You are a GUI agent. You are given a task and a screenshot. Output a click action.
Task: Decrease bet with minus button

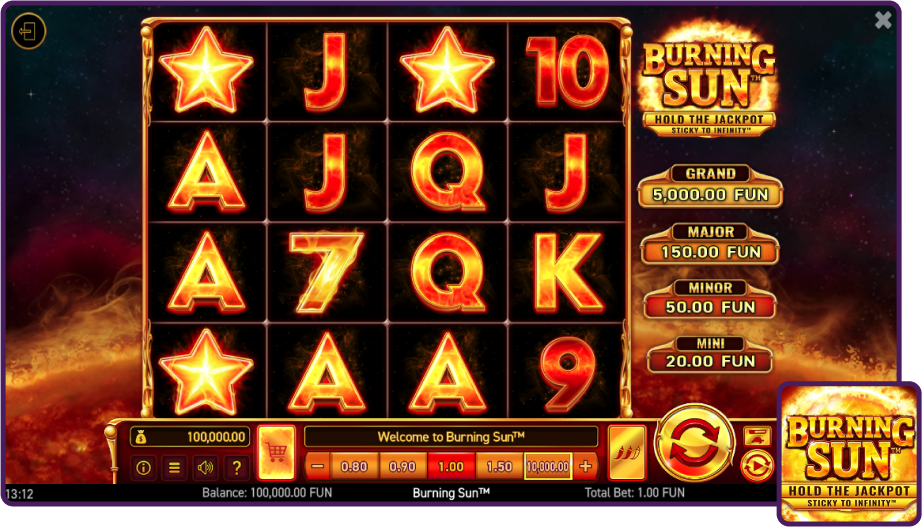pyautogui.click(x=318, y=466)
